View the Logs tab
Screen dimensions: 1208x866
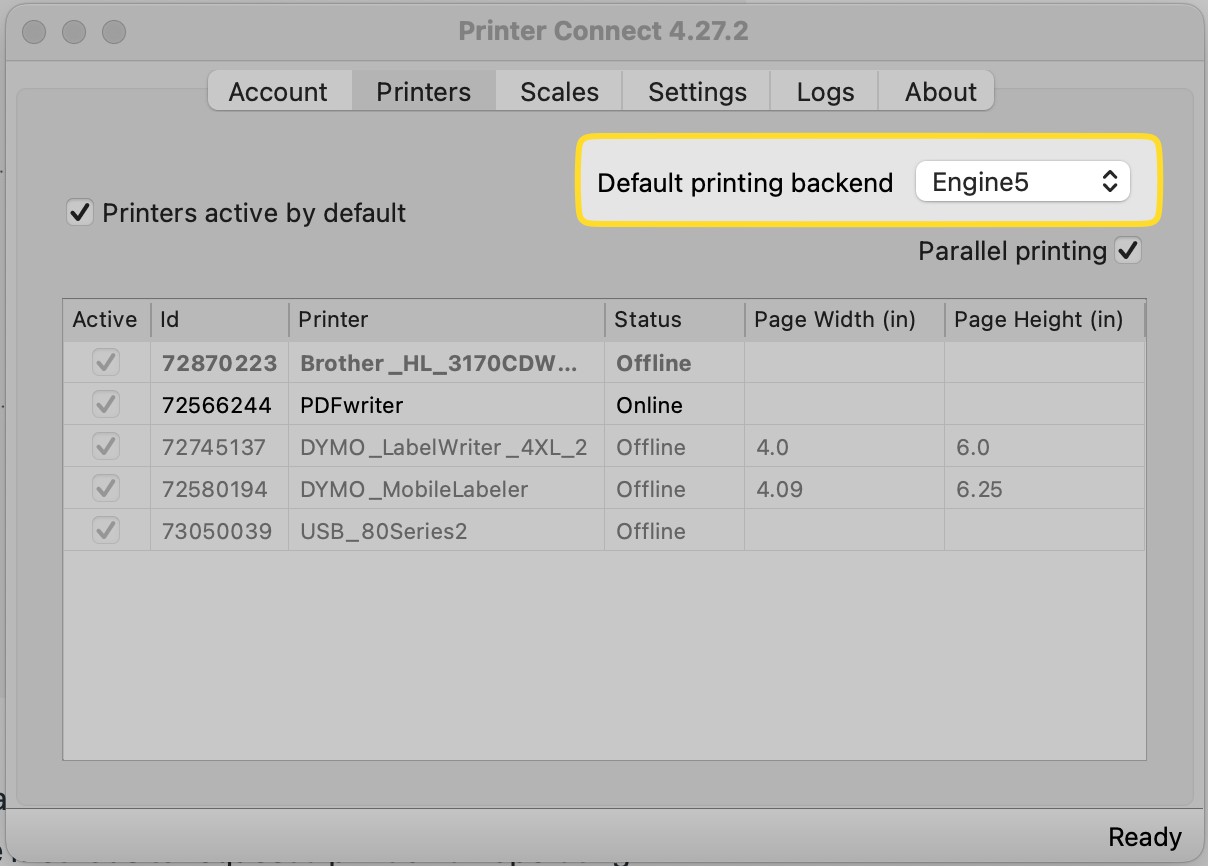coord(825,92)
